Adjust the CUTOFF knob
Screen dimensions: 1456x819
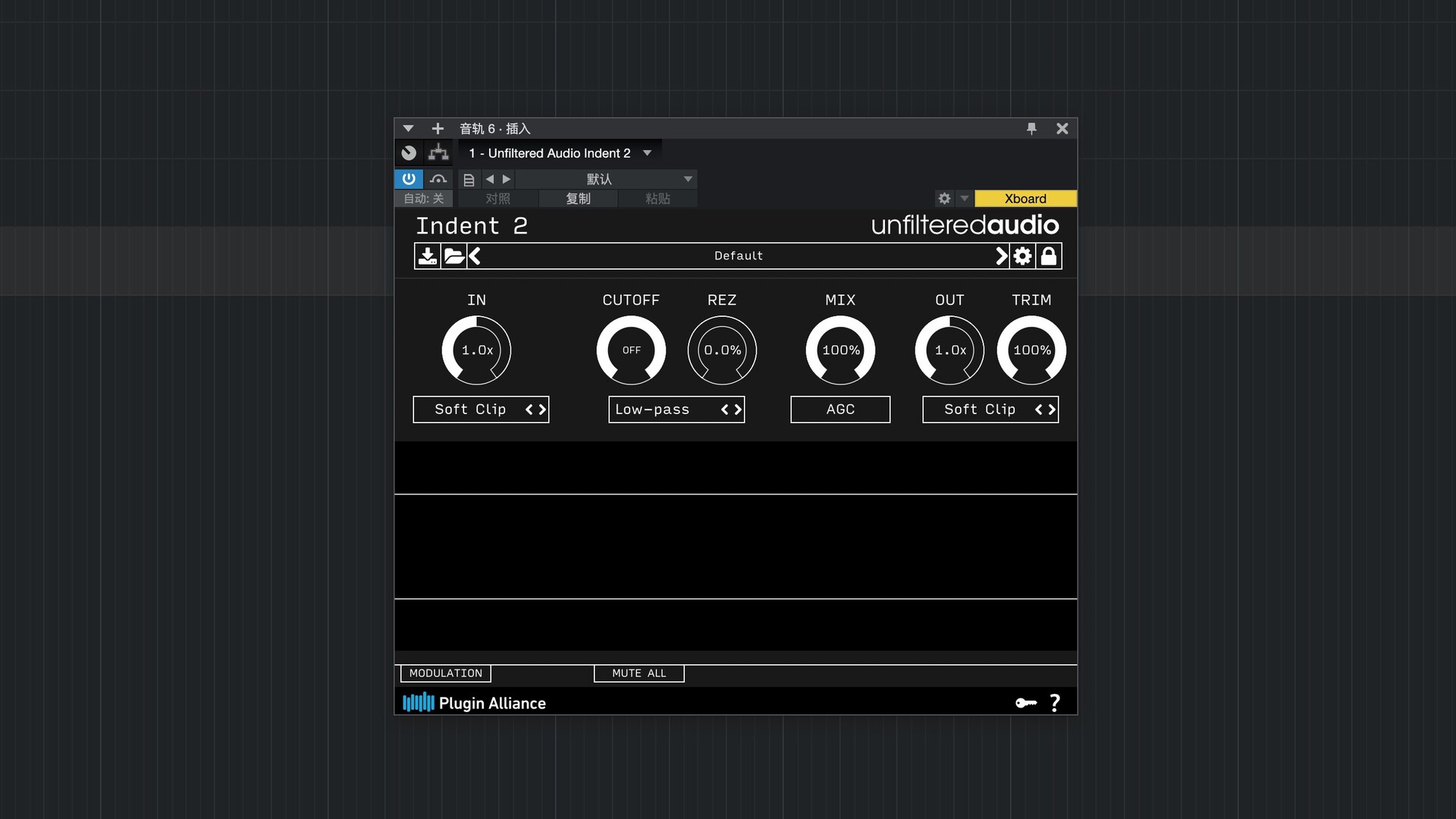tap(632, 350)
